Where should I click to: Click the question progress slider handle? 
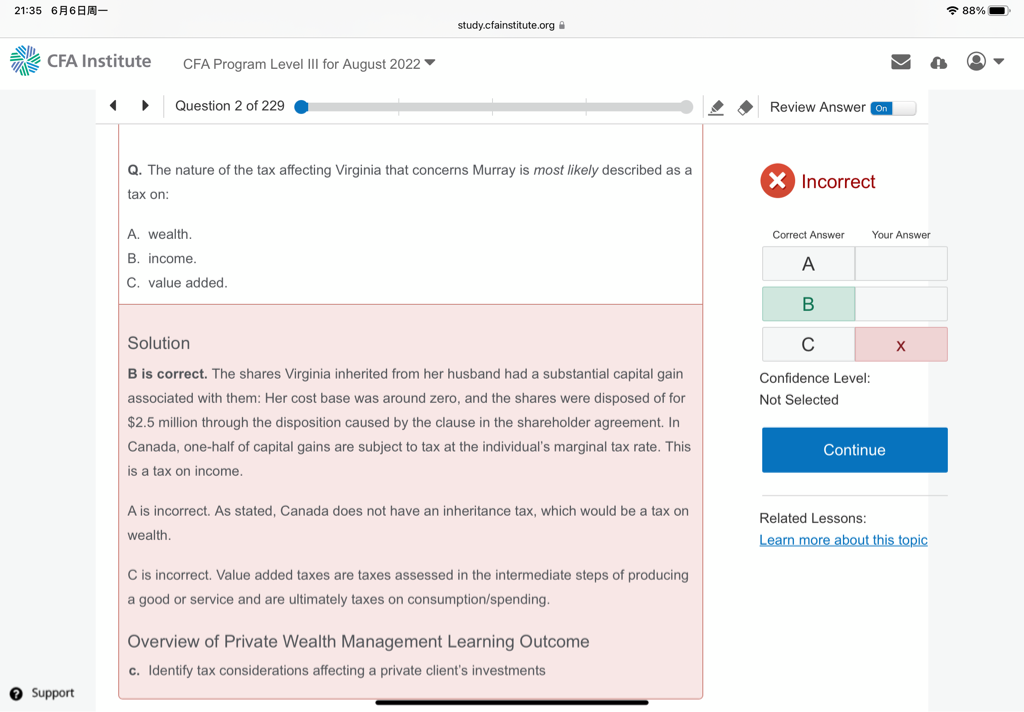click(301, 107)
